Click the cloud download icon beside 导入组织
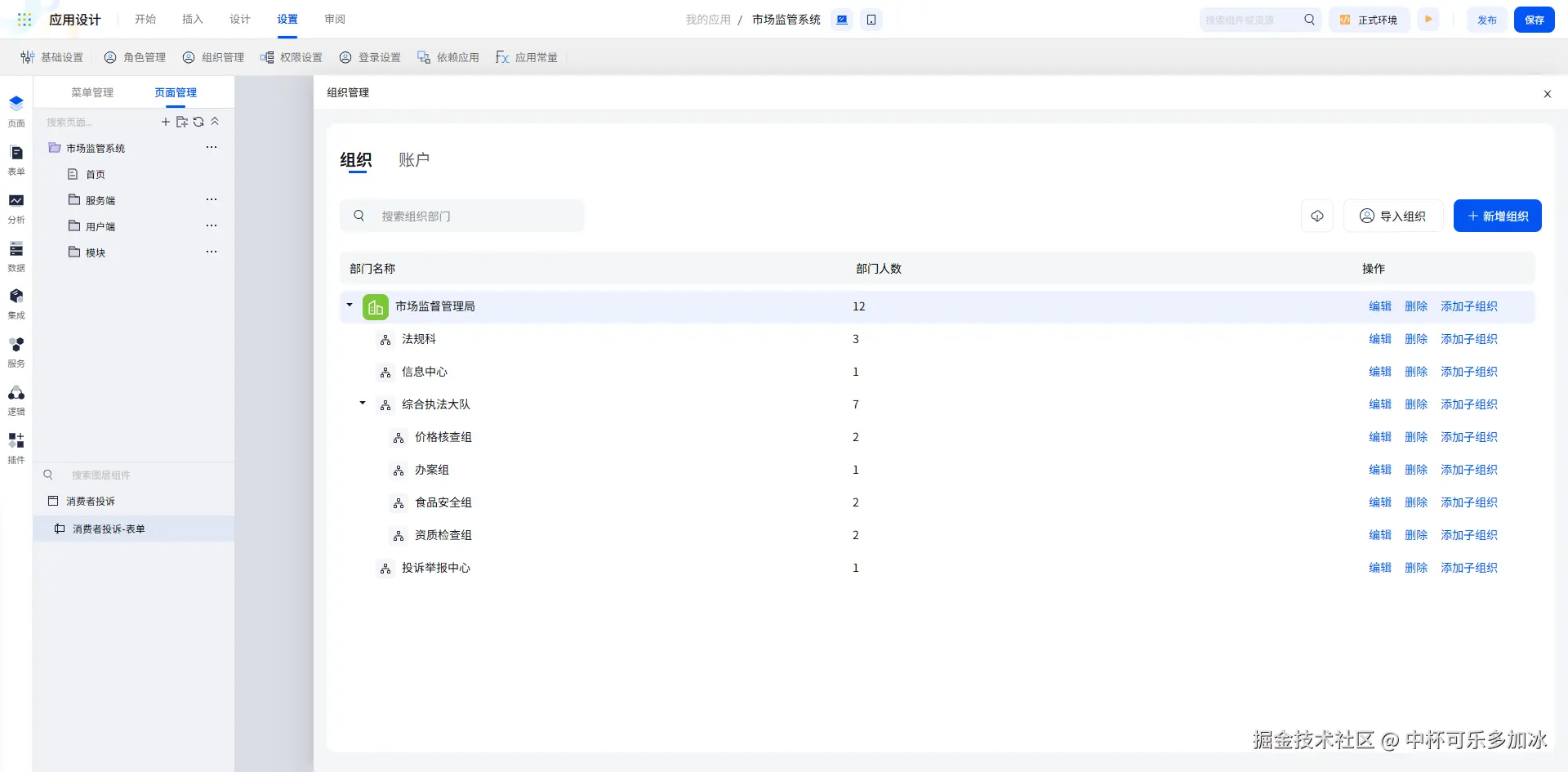The width and height of the screenshot is (1568, 772). tap(1317, 216)
